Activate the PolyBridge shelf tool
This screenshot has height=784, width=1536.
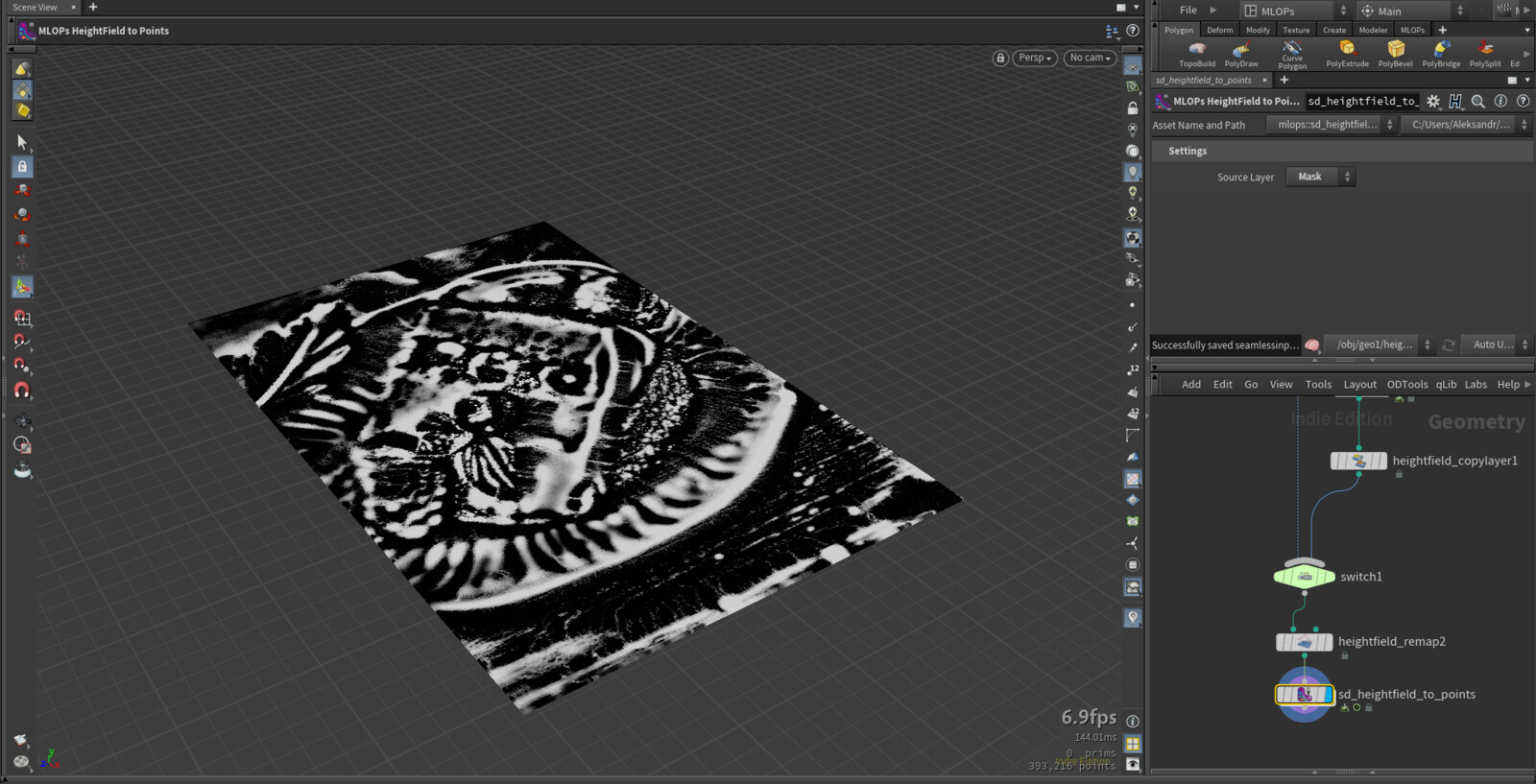[1441, 53]
